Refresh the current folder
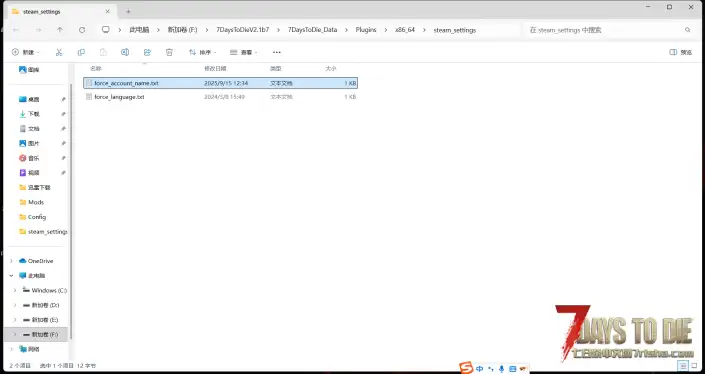This screenshot has width=705, height=374. click(x=82, y=30)
